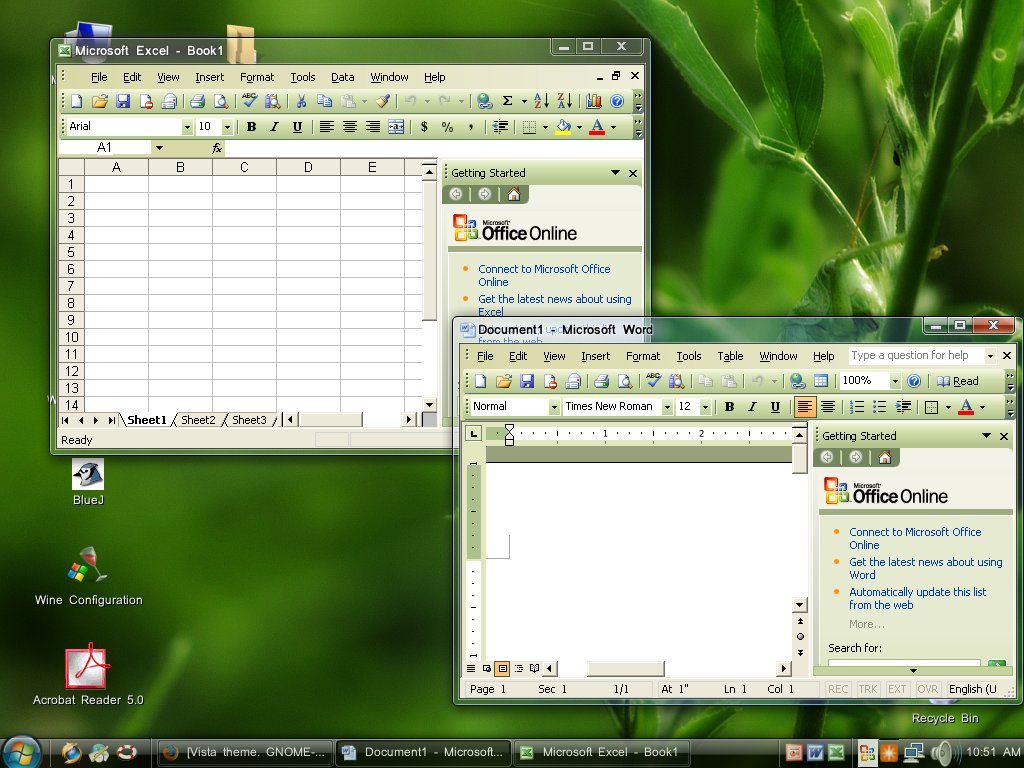
Task: Toggle Underline in Word formatting toolbar
Action: 775,407
